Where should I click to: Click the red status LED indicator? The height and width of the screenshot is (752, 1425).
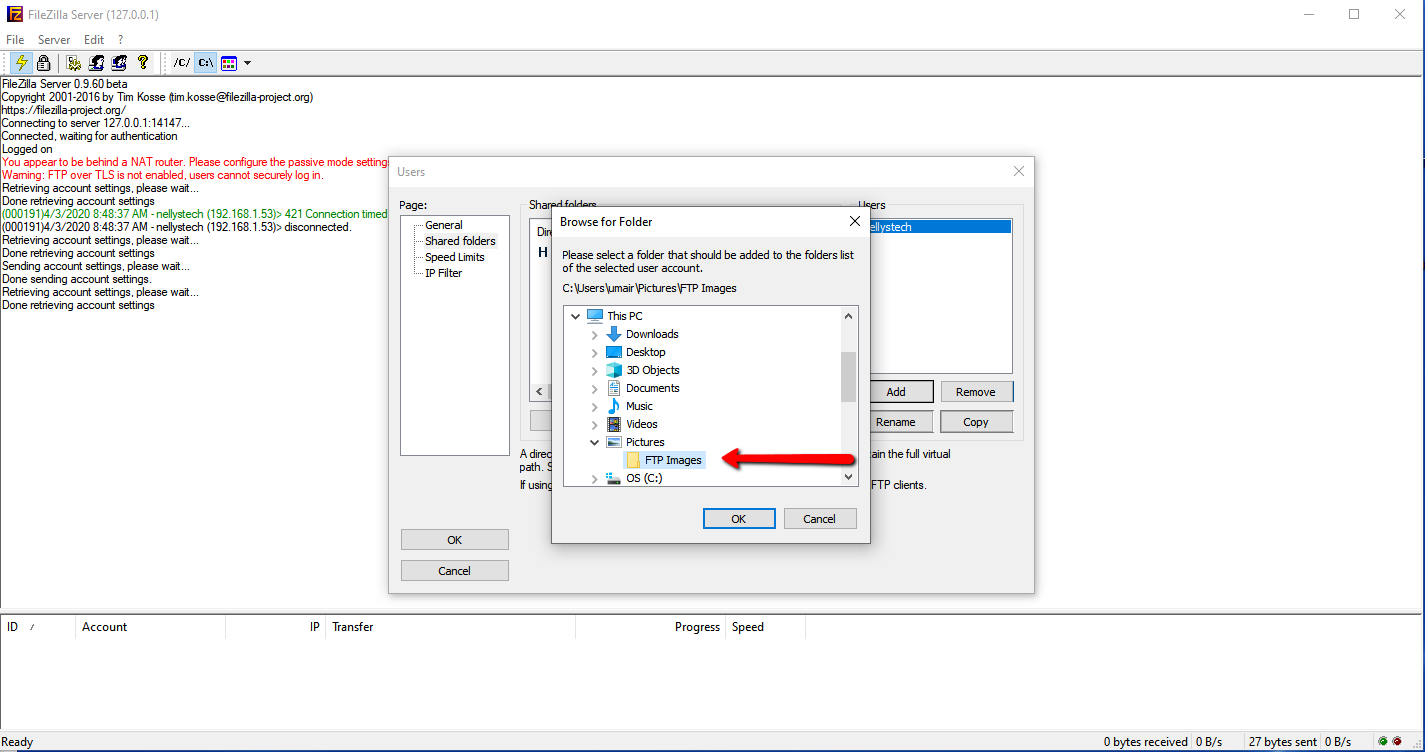coord(1397,742)
